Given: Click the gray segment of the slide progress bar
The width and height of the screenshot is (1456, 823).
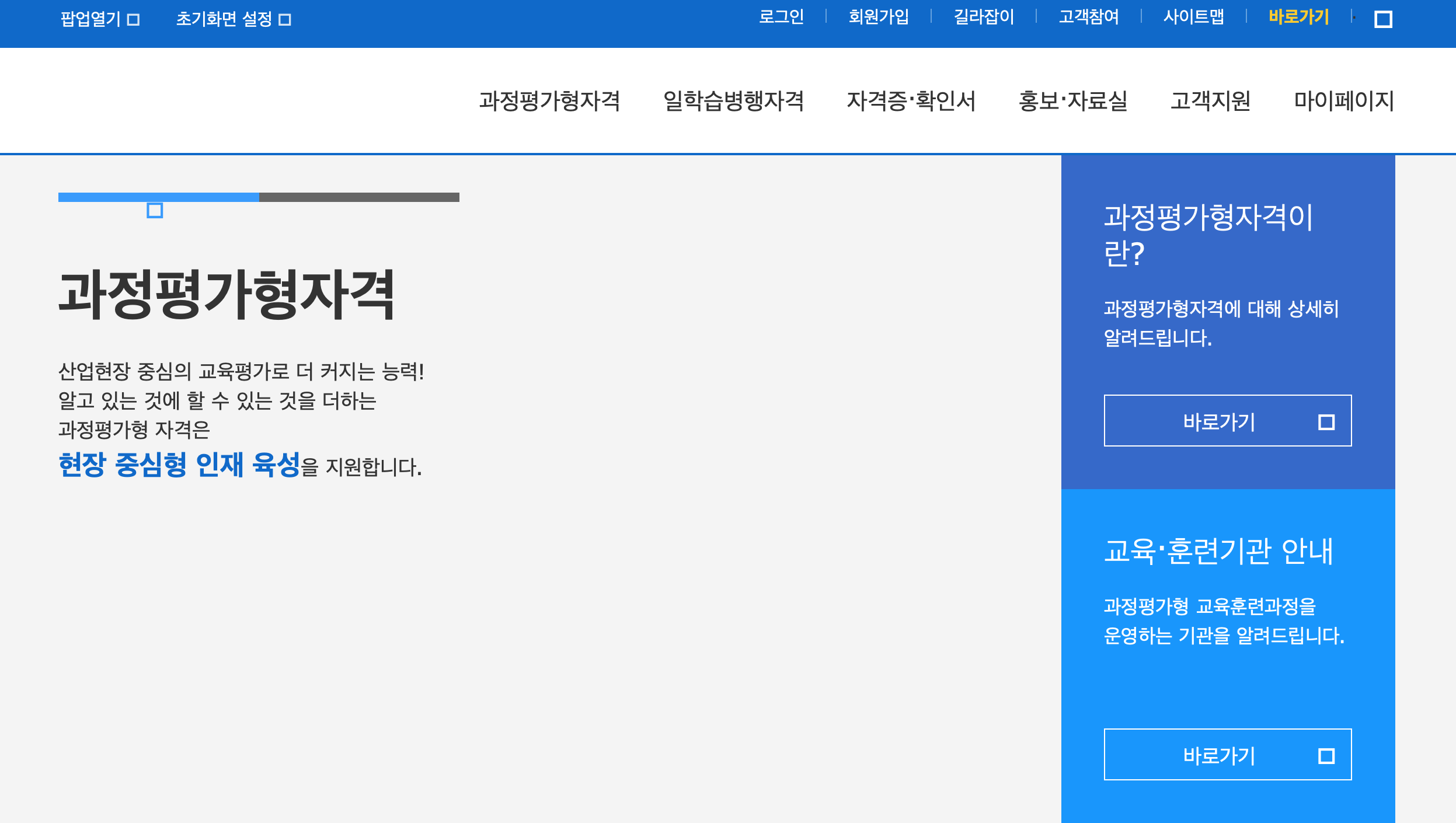Looking at the screenshot, I should (x=359, y=197).
